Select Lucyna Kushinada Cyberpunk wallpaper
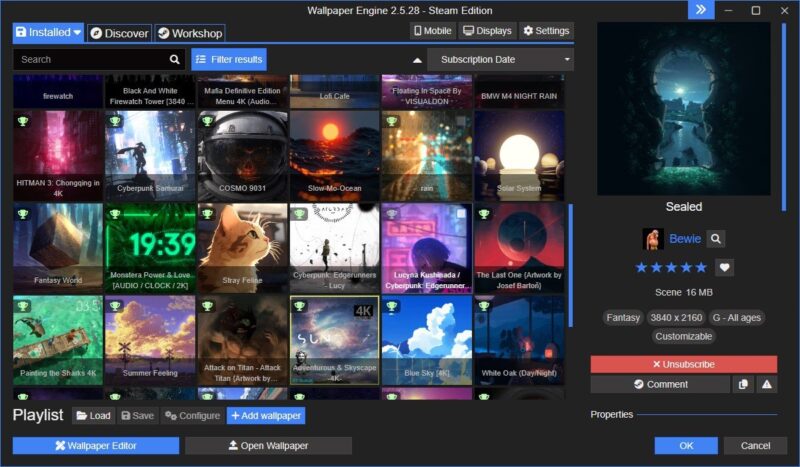 coord(427,248)
